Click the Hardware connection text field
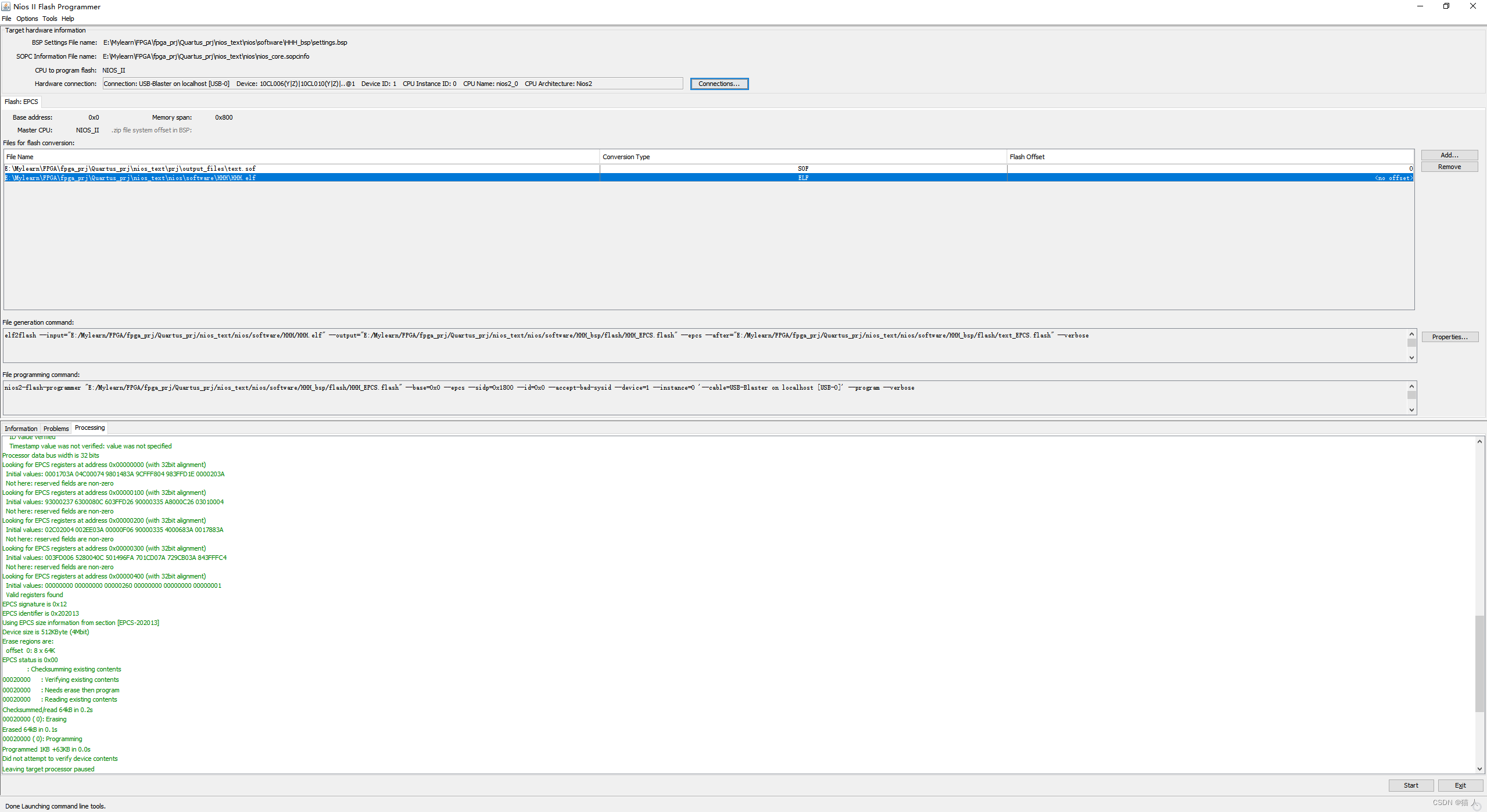 [x=392, y=84]
